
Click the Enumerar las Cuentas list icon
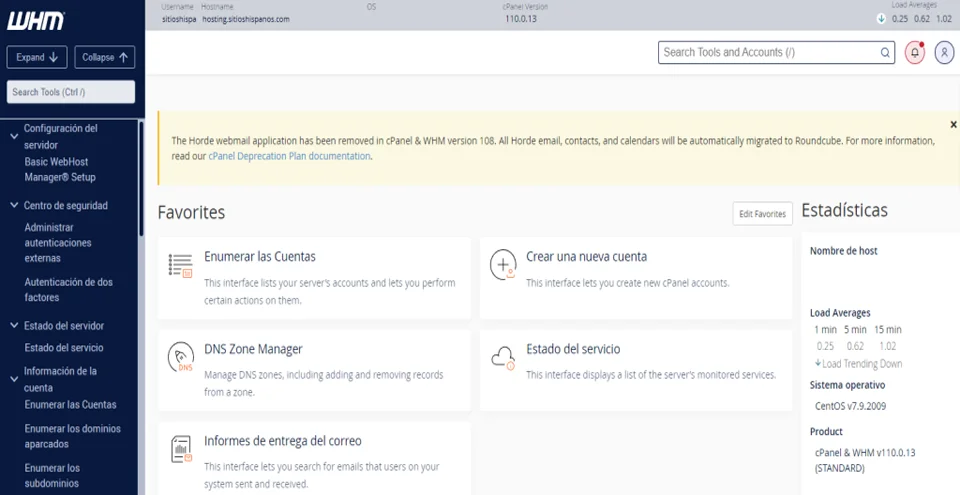[180, 264]
